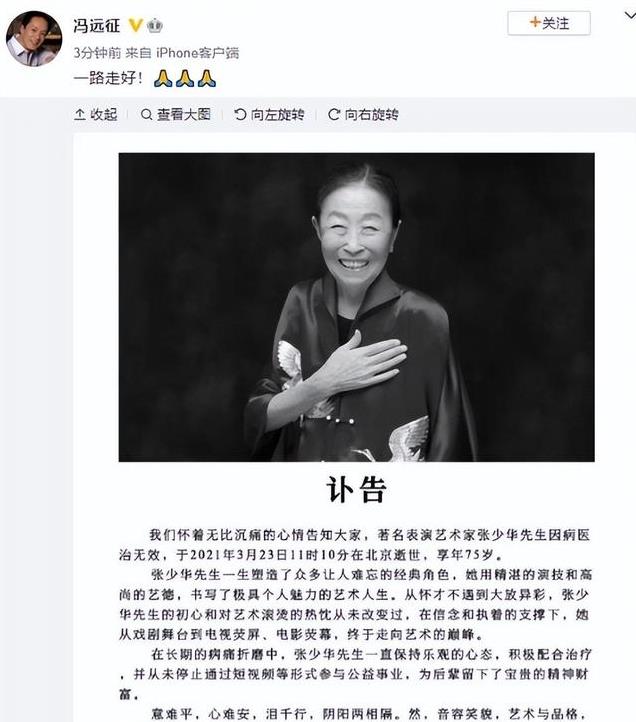Click the 讣告 heading in the image

356,489
